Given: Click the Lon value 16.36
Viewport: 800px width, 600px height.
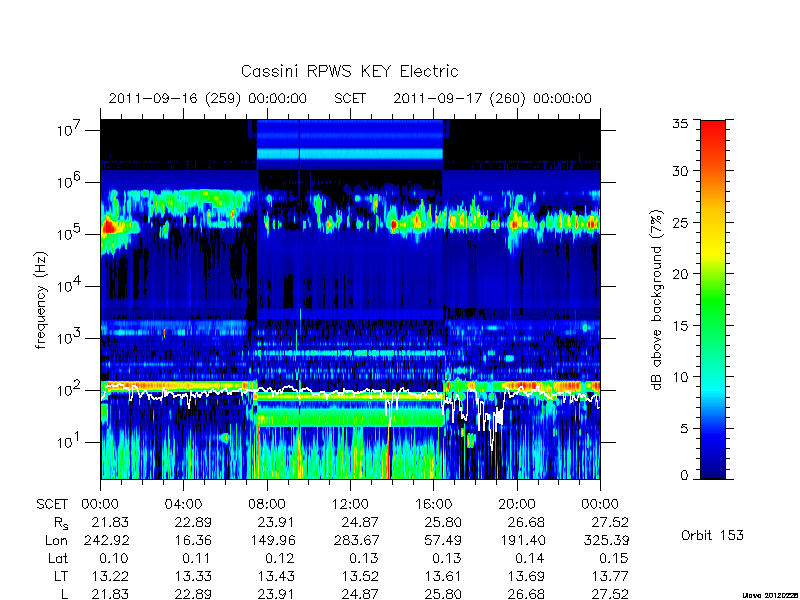Looking at the screenshot, I should point(193,540).
